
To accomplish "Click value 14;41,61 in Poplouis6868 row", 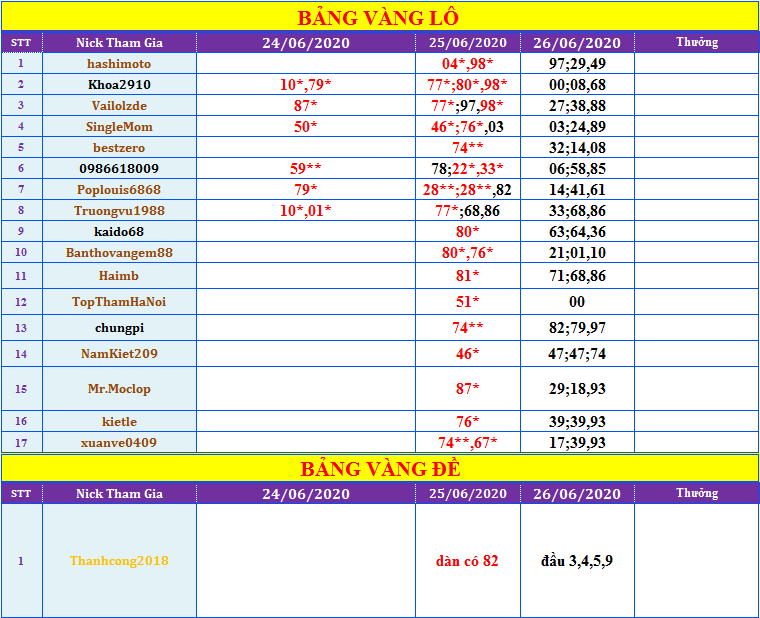I will click(577, 190).
